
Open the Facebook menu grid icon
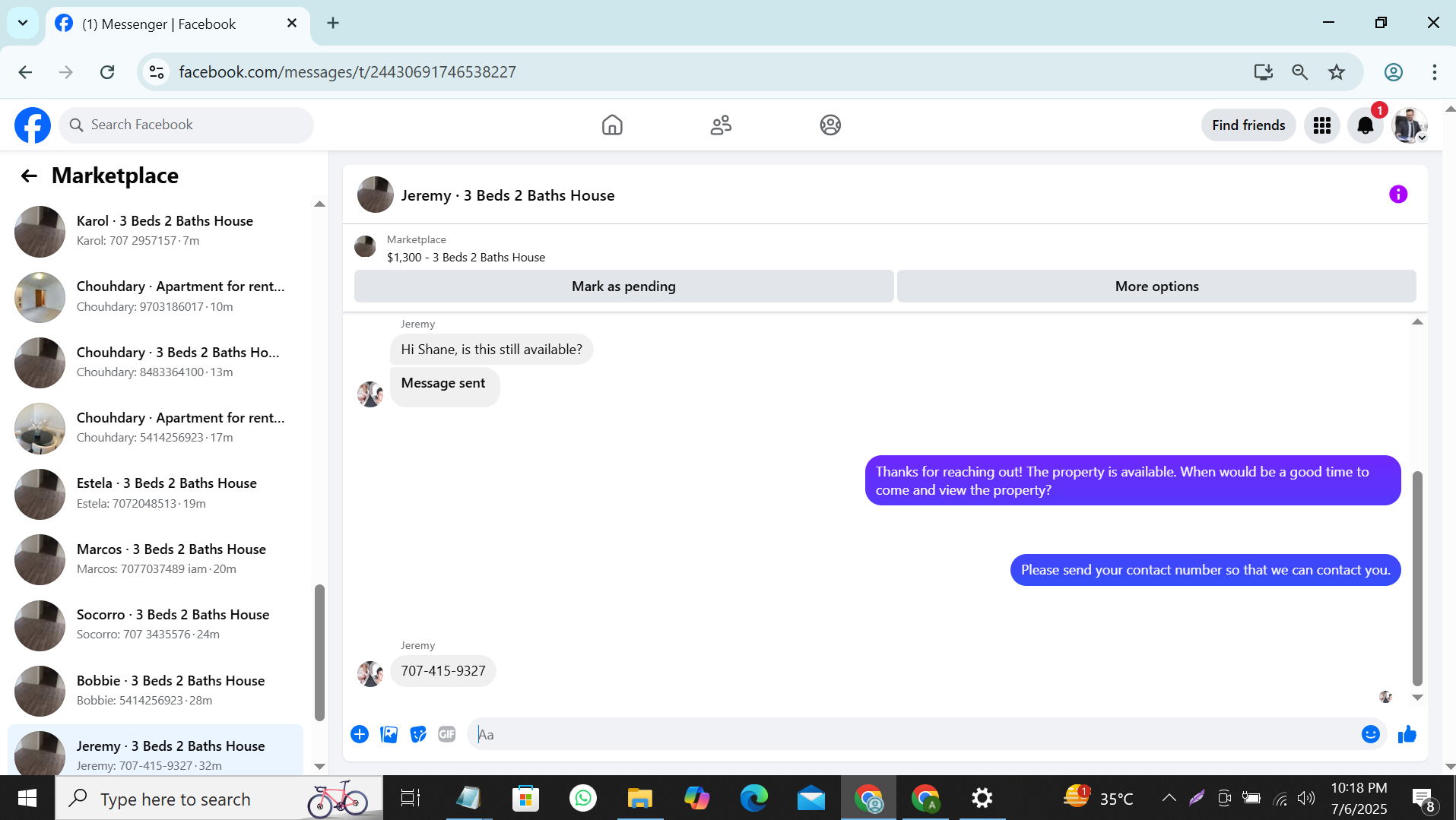(1322, 125)
